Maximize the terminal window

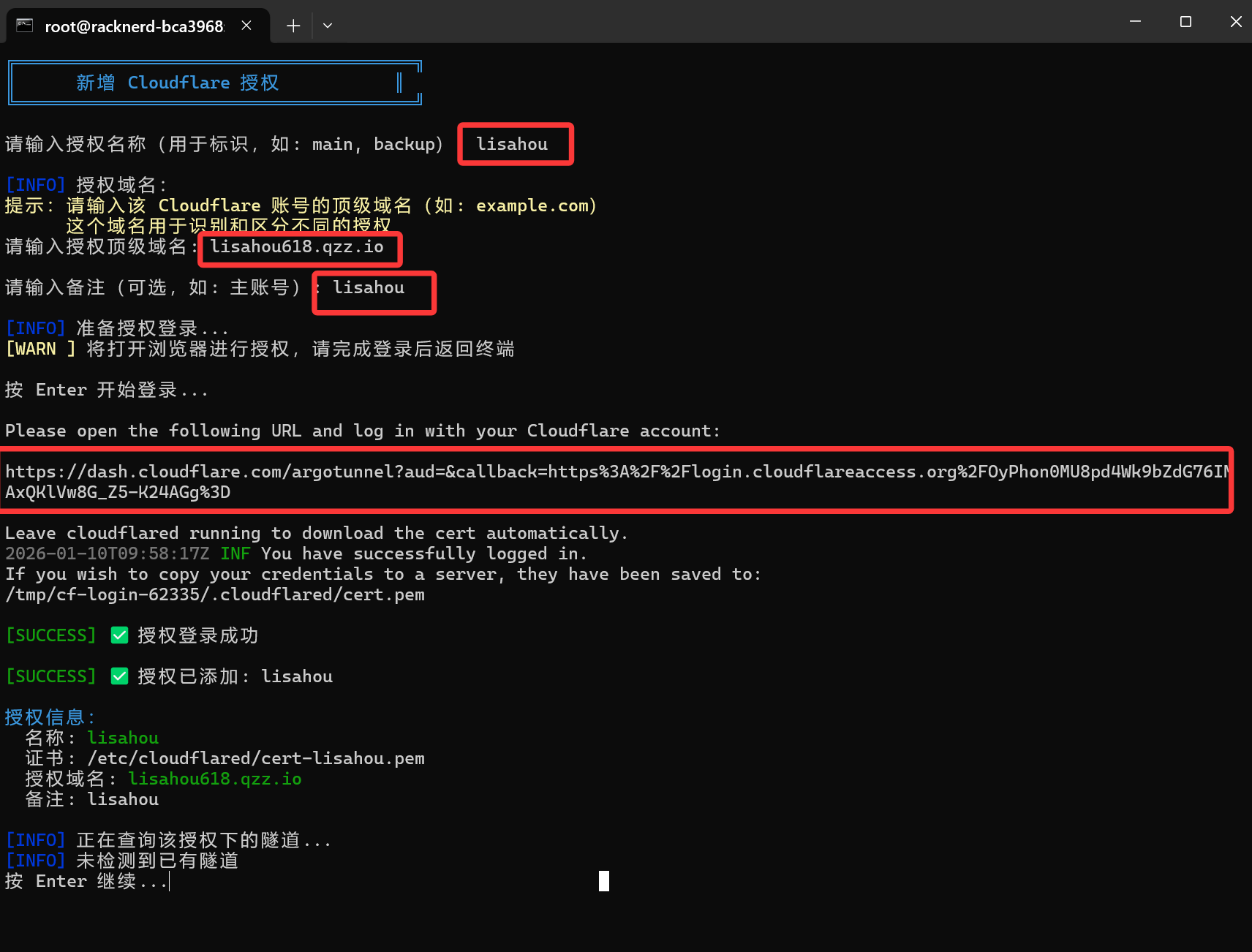point(1185,22)
